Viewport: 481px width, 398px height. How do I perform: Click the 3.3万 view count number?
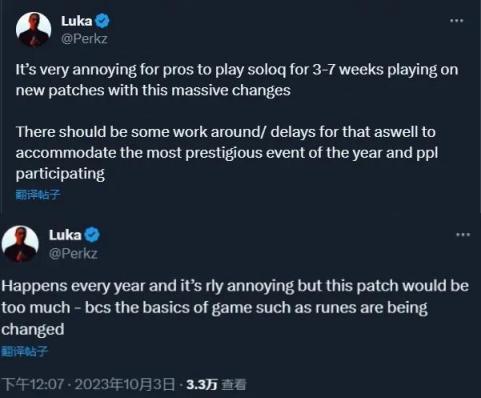[x=202, y=384]
